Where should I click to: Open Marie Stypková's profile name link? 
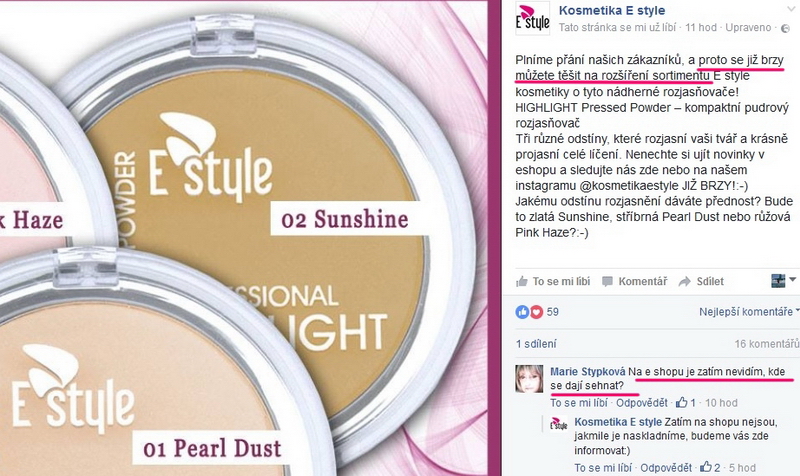(588, 372)
